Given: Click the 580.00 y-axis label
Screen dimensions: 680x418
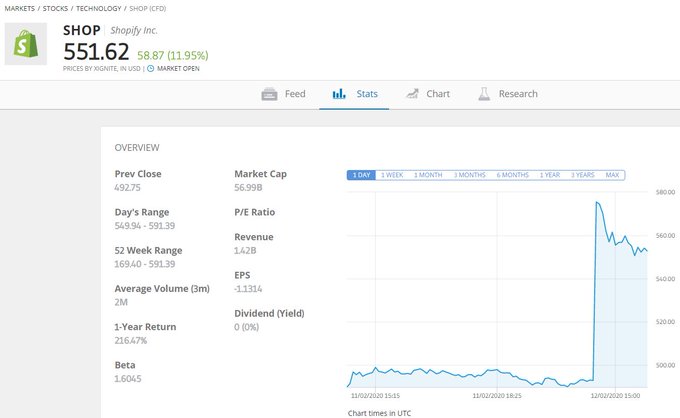Looking at the screenshot, I should 665,192.
